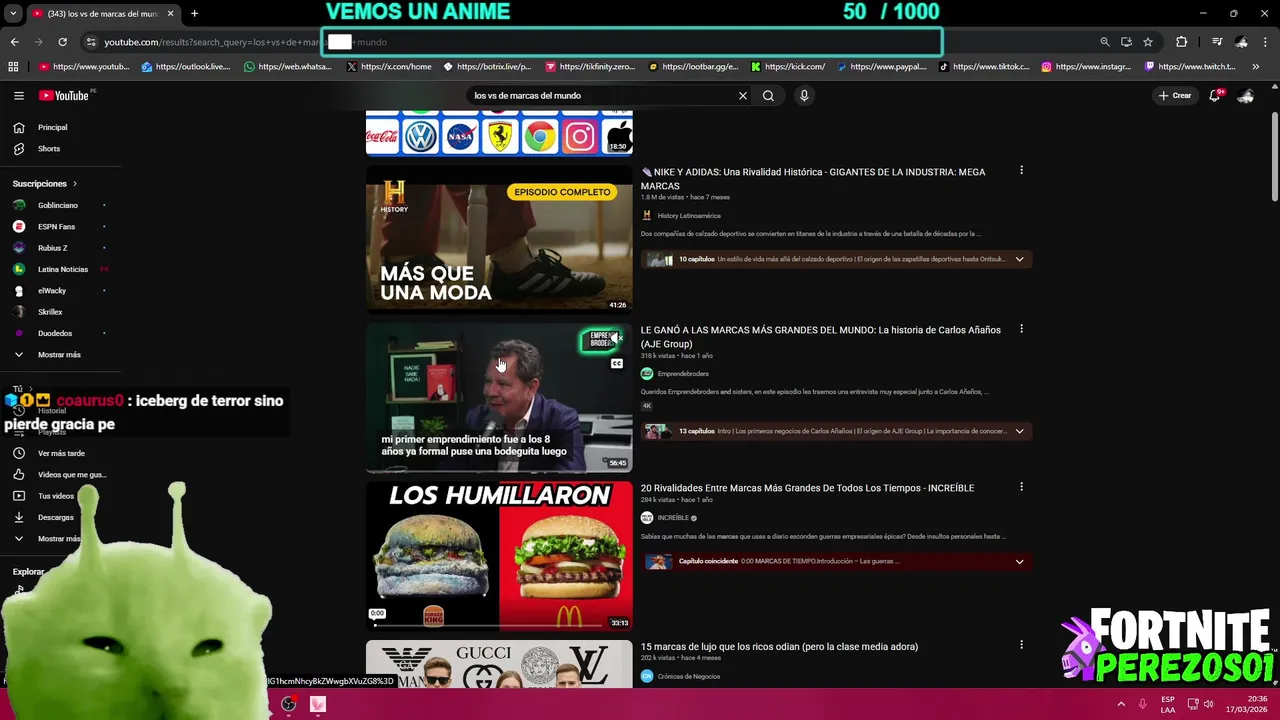The image size is (1280, 720).
Task: Expand Mostrar más under subscriptions
Action: click(x=60, y=355)
